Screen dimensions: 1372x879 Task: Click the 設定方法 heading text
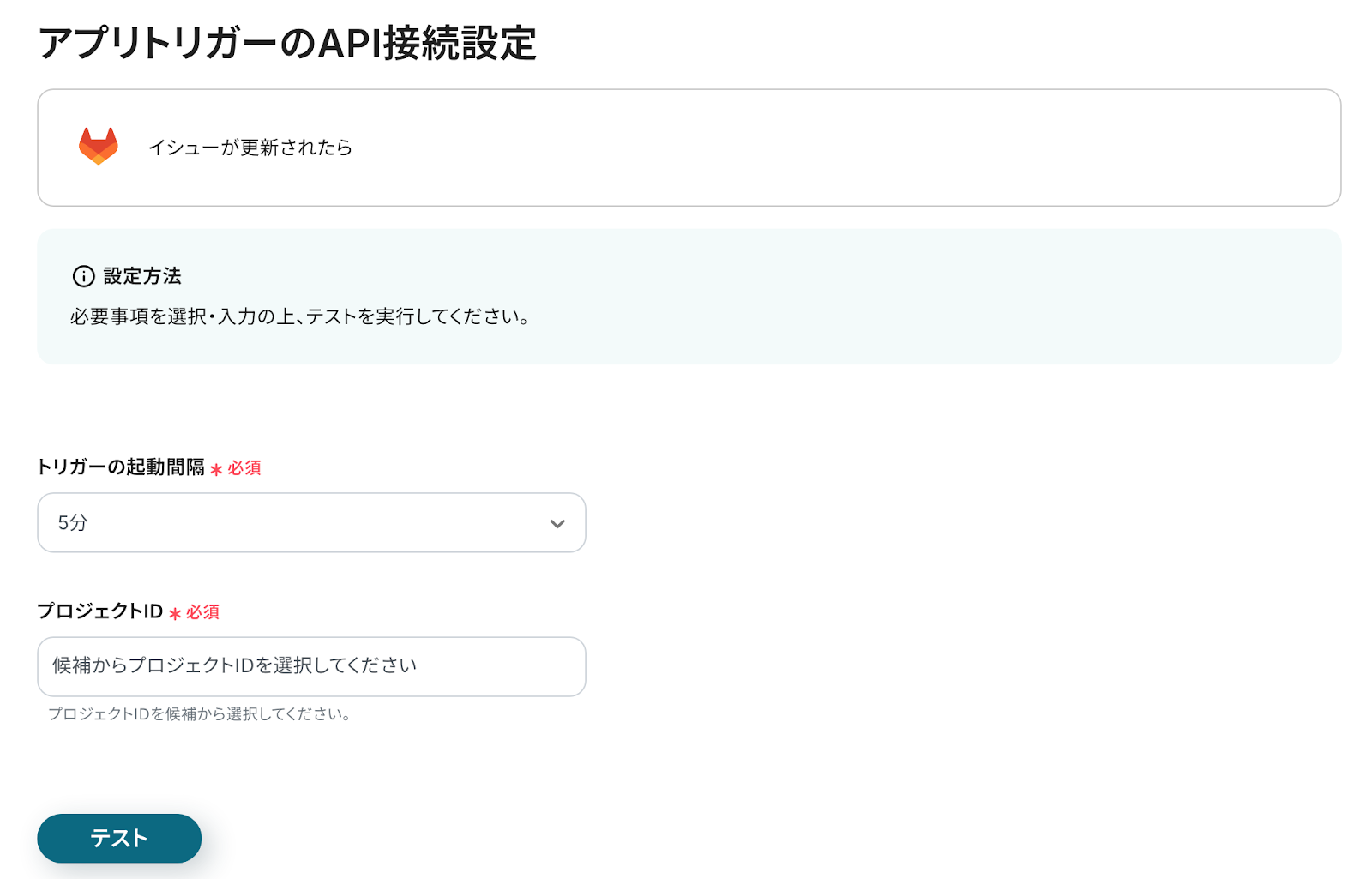click(142, 276)
